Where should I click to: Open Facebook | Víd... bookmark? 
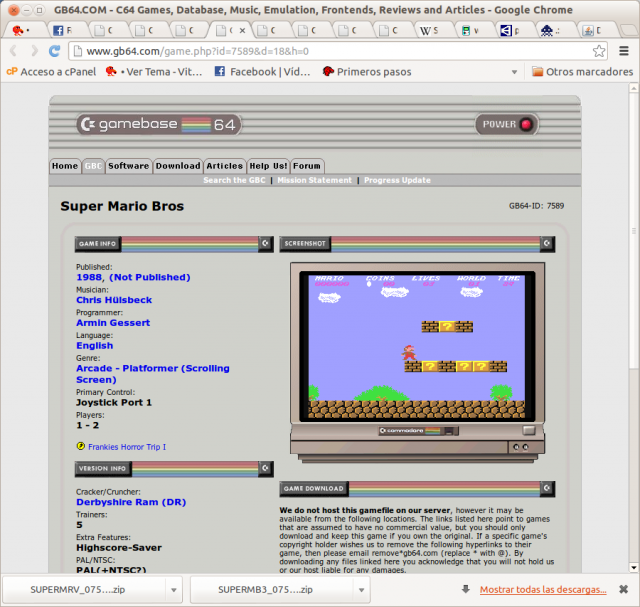(x=262, y=72)
